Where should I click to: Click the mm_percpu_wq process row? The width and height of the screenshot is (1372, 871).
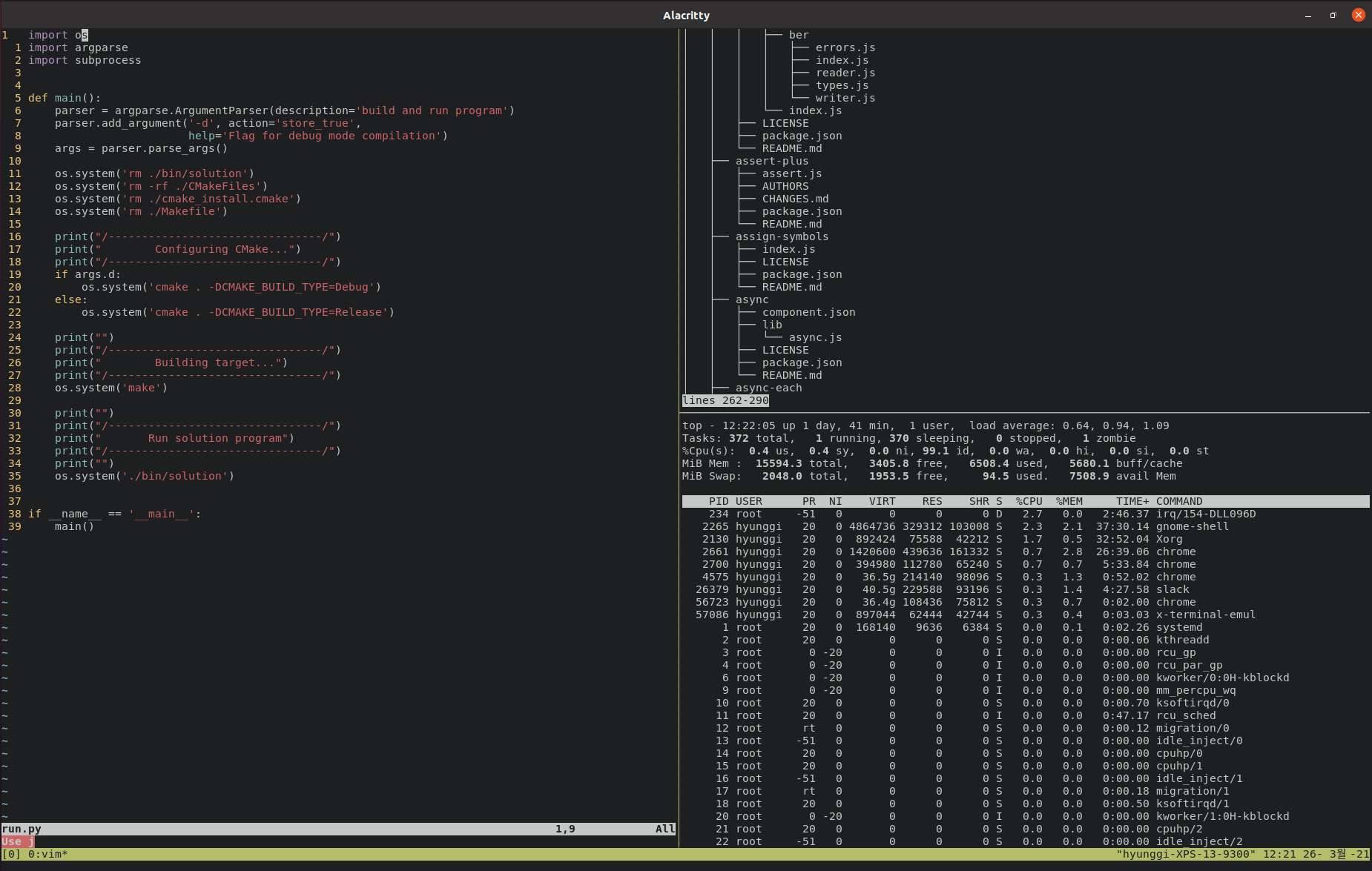1026,690
